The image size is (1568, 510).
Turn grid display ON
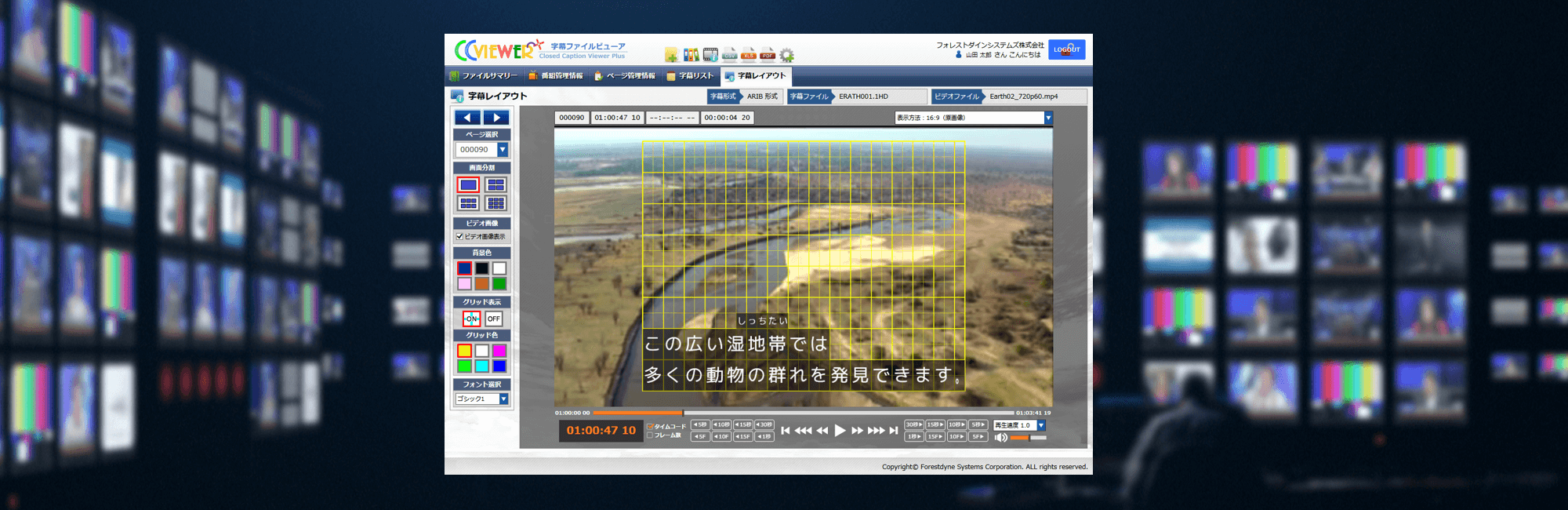[x=471, y=319]
